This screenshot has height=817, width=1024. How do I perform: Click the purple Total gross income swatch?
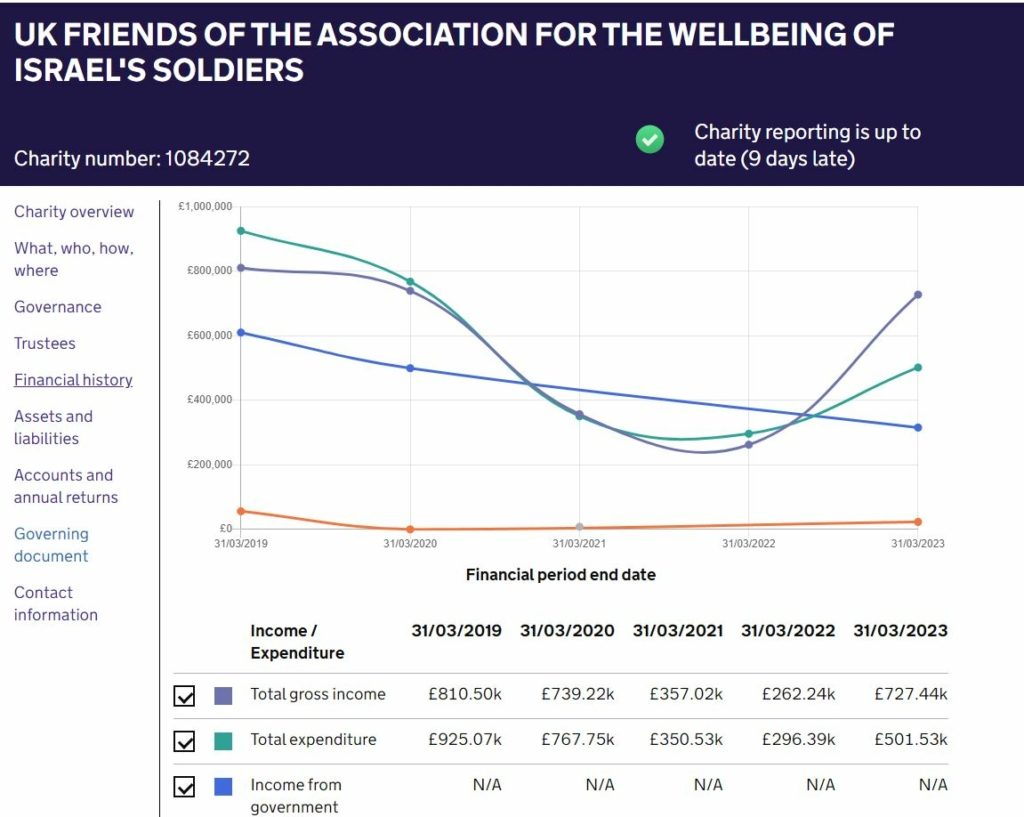223,696
